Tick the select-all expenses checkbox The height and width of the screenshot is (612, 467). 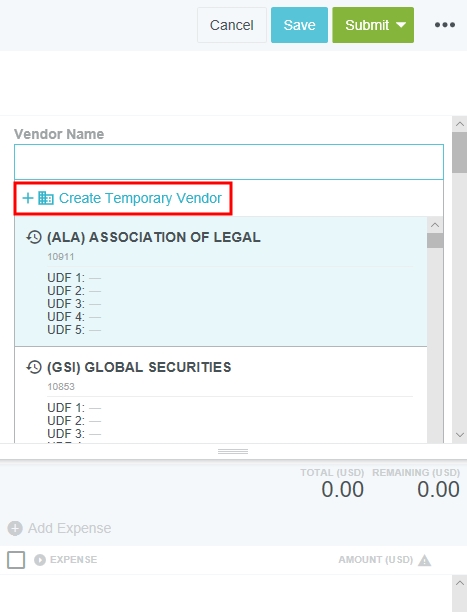point(16,560)
